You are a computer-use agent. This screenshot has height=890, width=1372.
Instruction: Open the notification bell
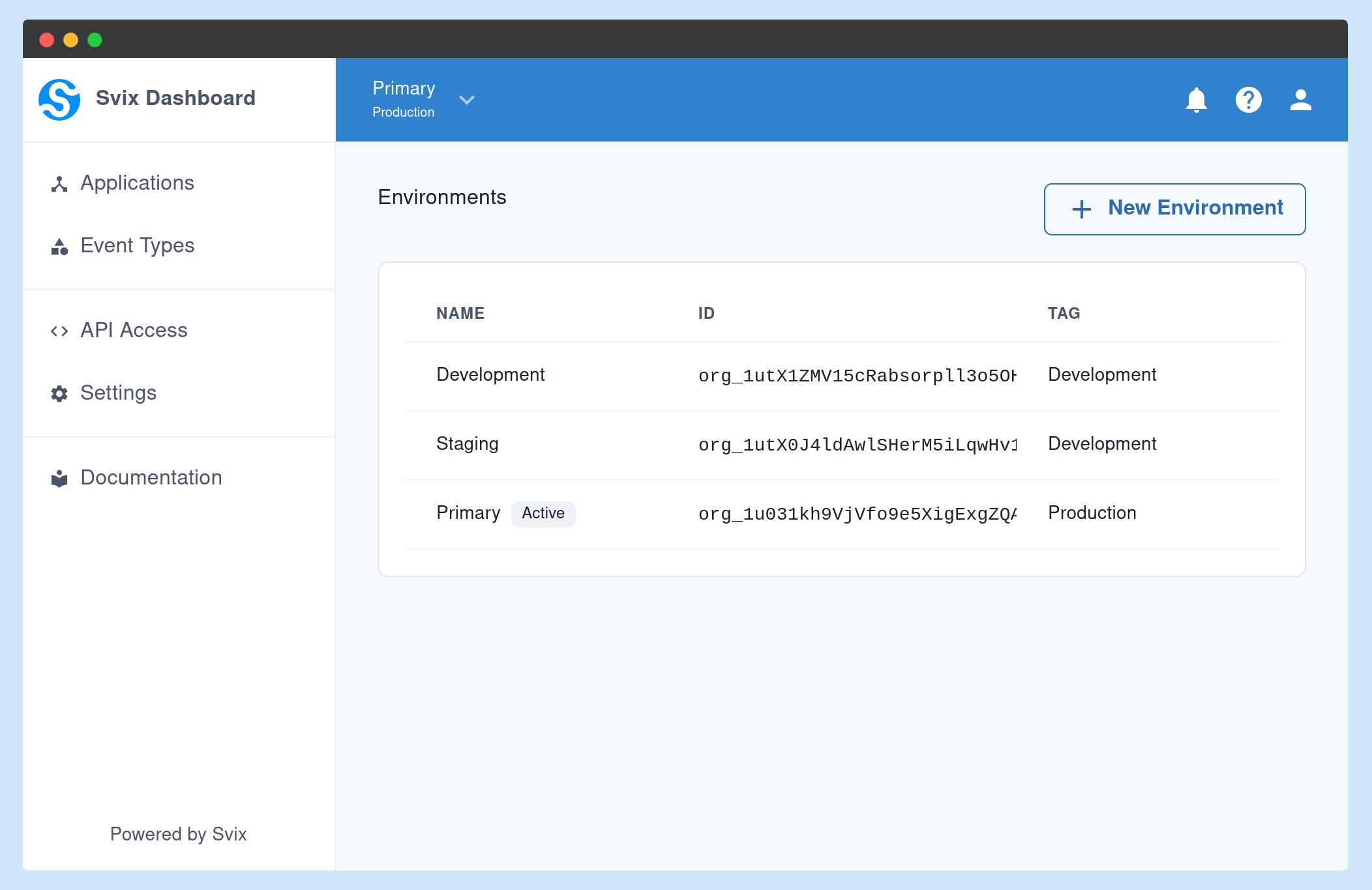[x=1197, y=99]
